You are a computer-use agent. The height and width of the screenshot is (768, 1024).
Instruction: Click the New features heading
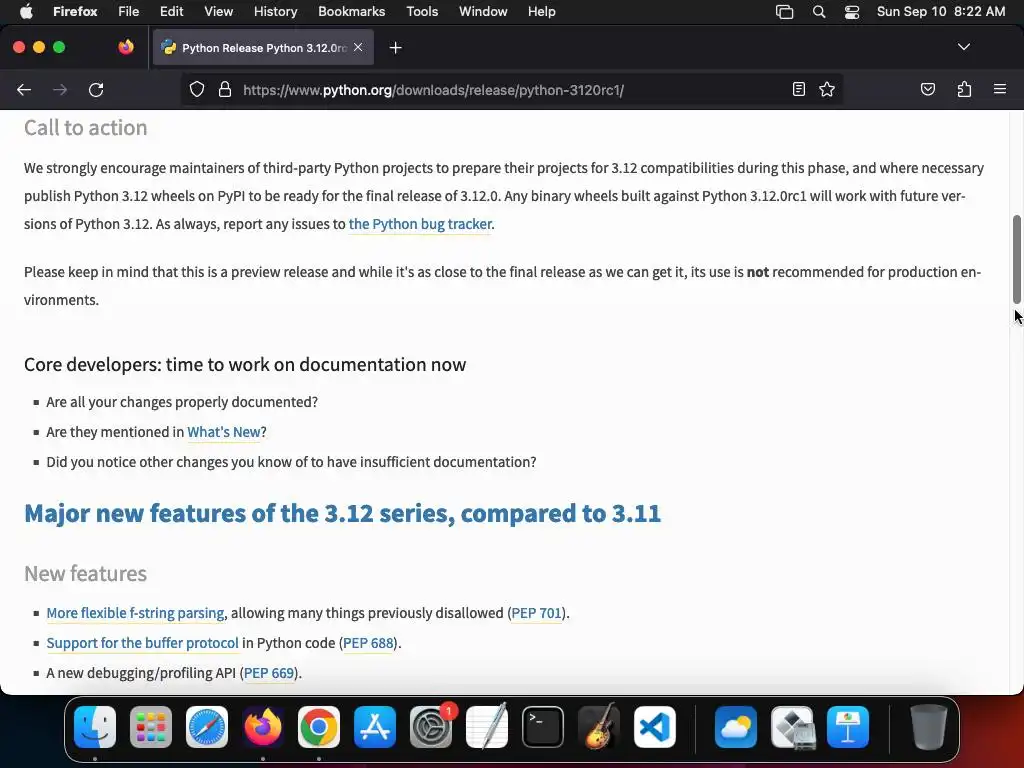(x=86, y=573)
